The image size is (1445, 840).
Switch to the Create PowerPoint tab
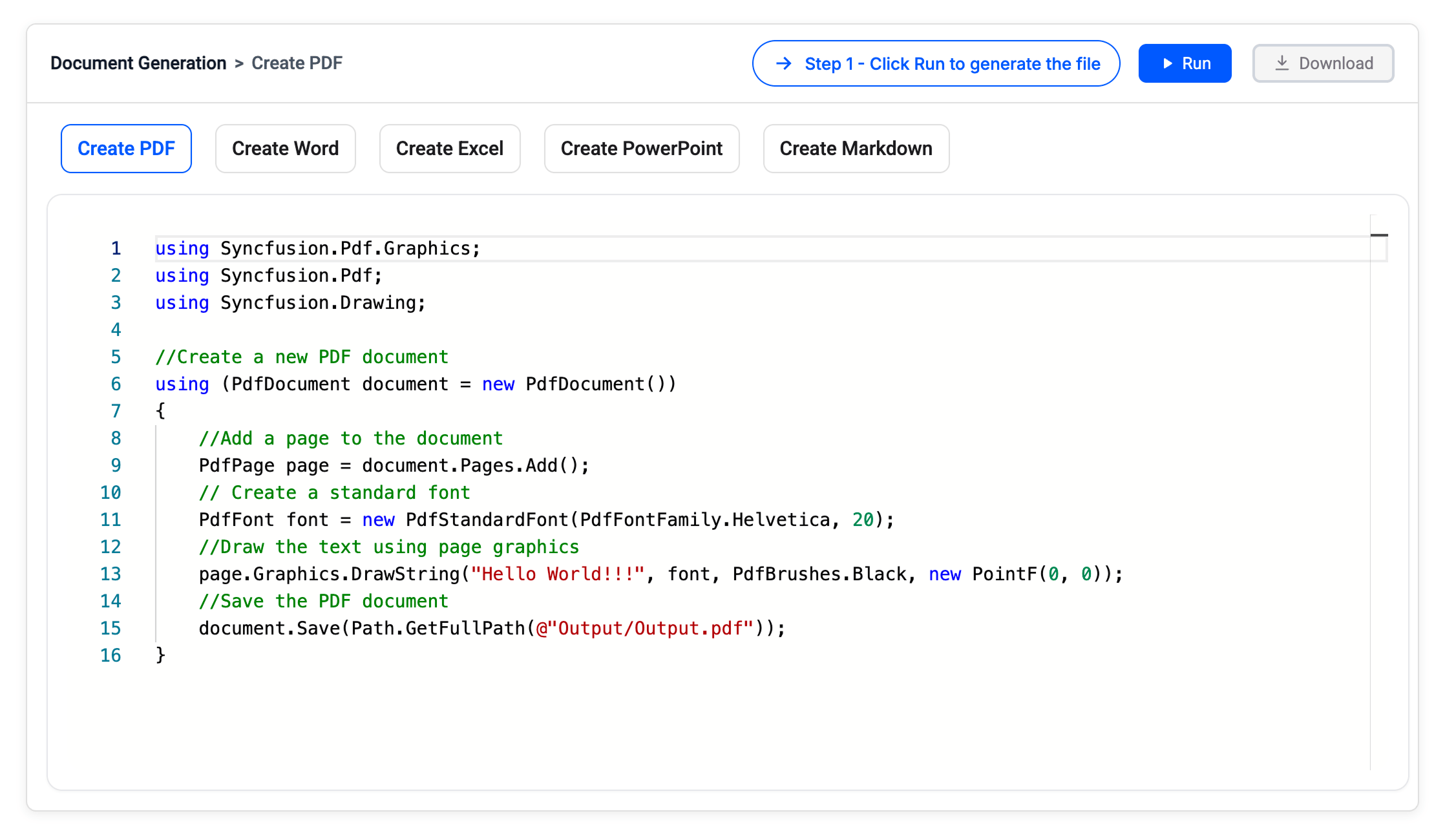[642, 149]
